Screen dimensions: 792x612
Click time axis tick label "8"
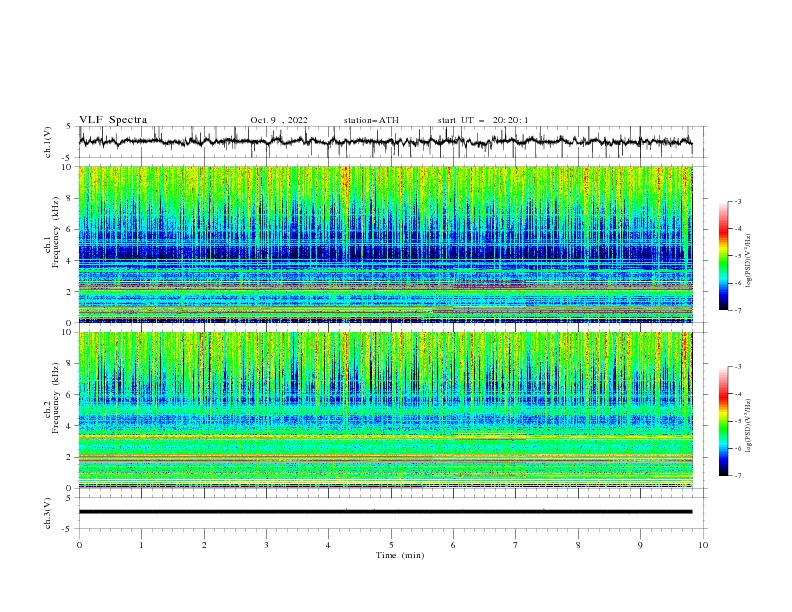point(578,545)
